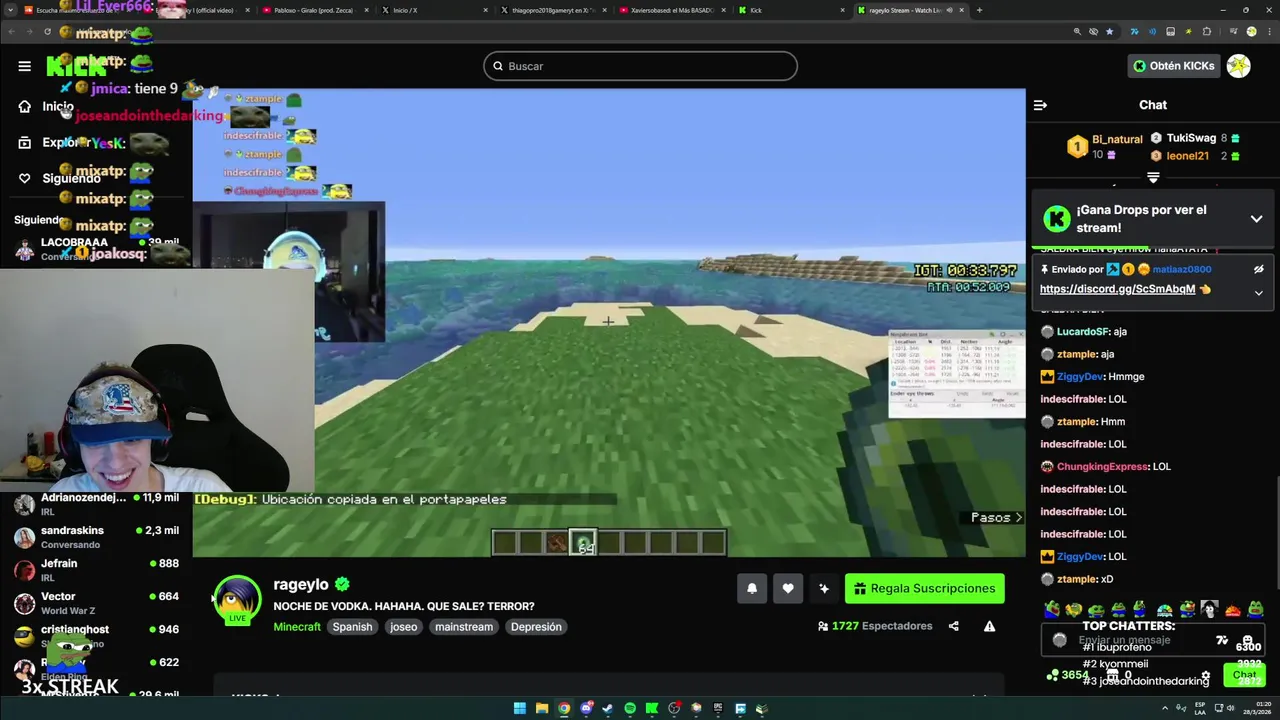Hide the pinned message eye icon
Viewport: 1280px width, 720px height.
click(1258, 269)
